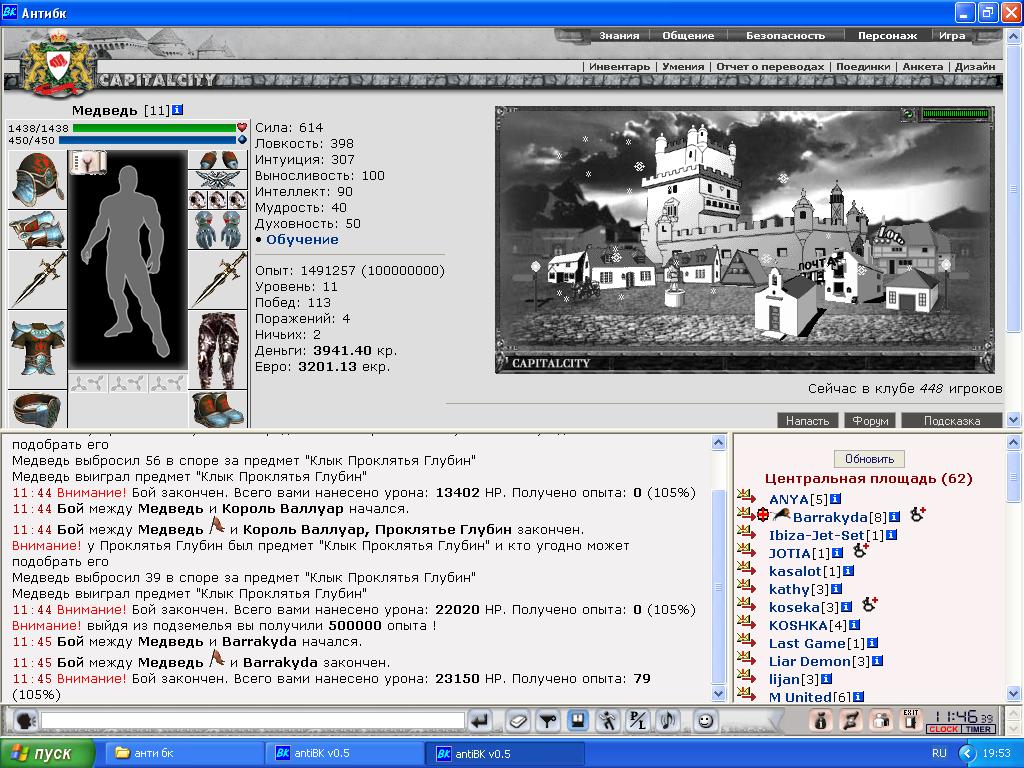The image size is (1024, 768).
Task: Switch clock display to TIMER mode
Action: [x=978, y=729]
